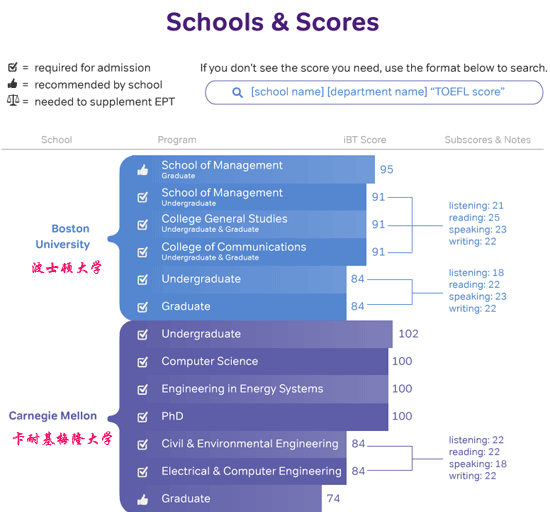Click the thumbs-up icon beside School of Management Graduate
Image resolution: width=550 pixels, height=512 pixels.
pos(142,170)
